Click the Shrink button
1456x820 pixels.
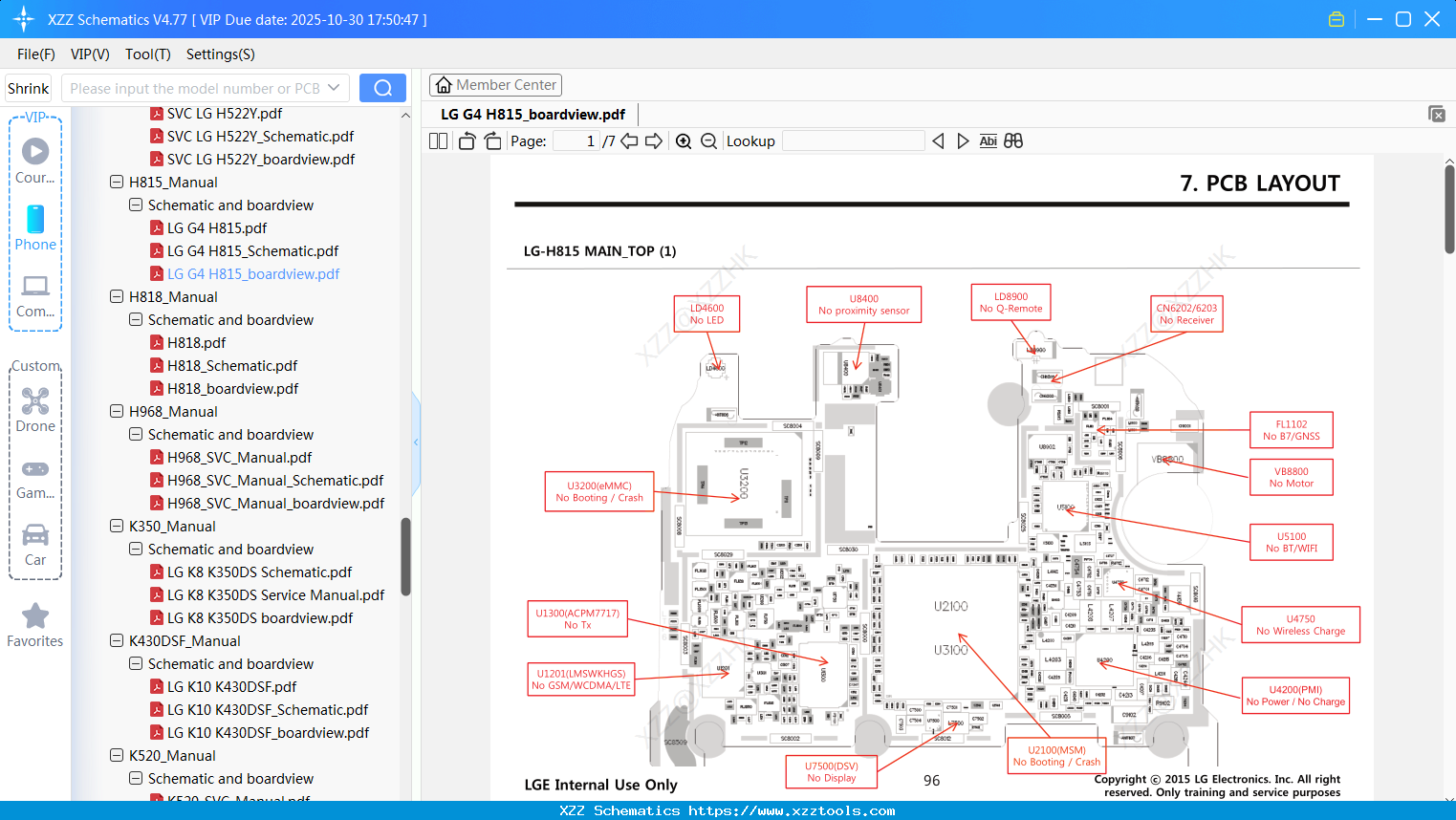pos(28,88)
